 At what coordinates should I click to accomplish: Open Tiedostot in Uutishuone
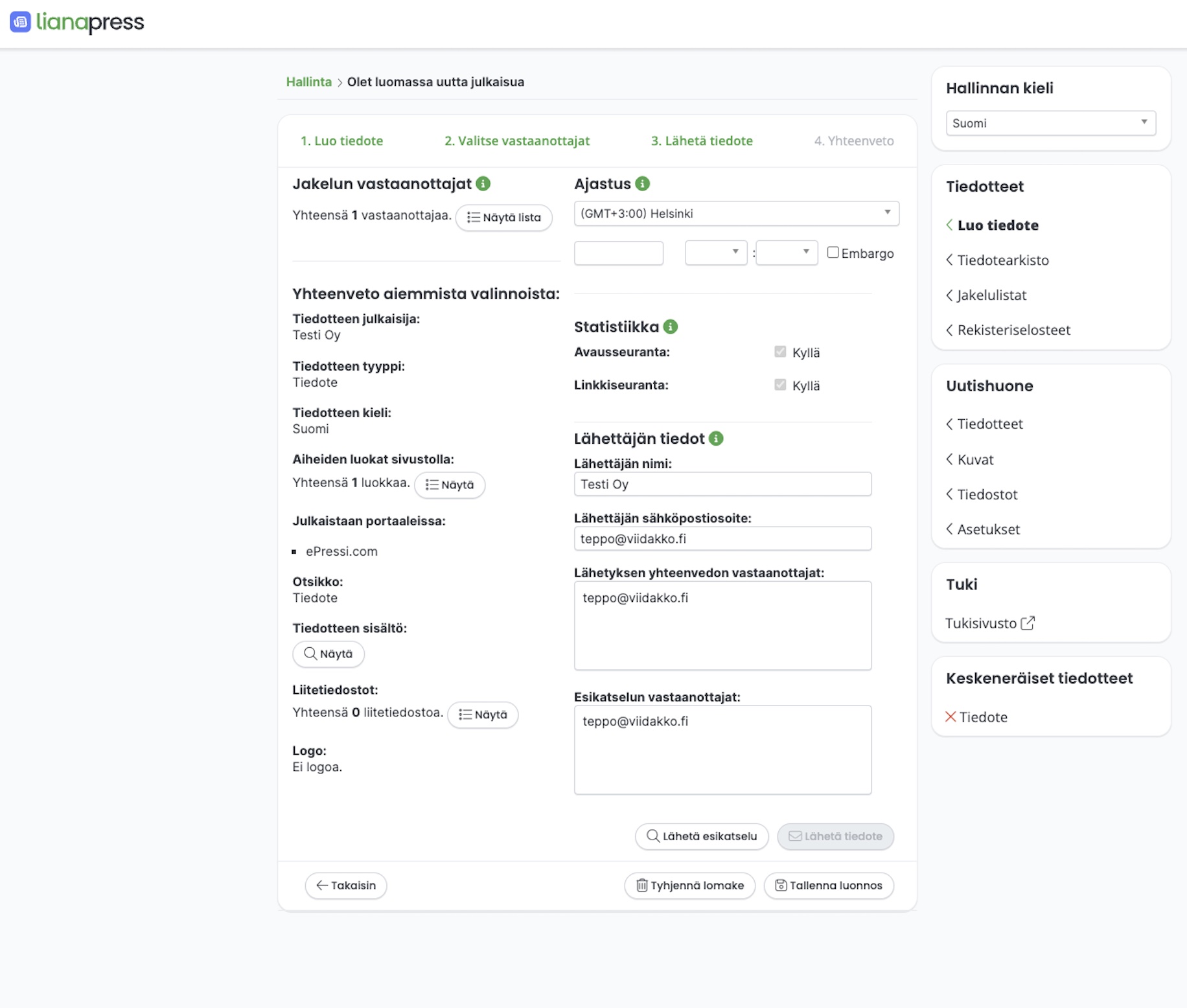[x=987, y=495]
